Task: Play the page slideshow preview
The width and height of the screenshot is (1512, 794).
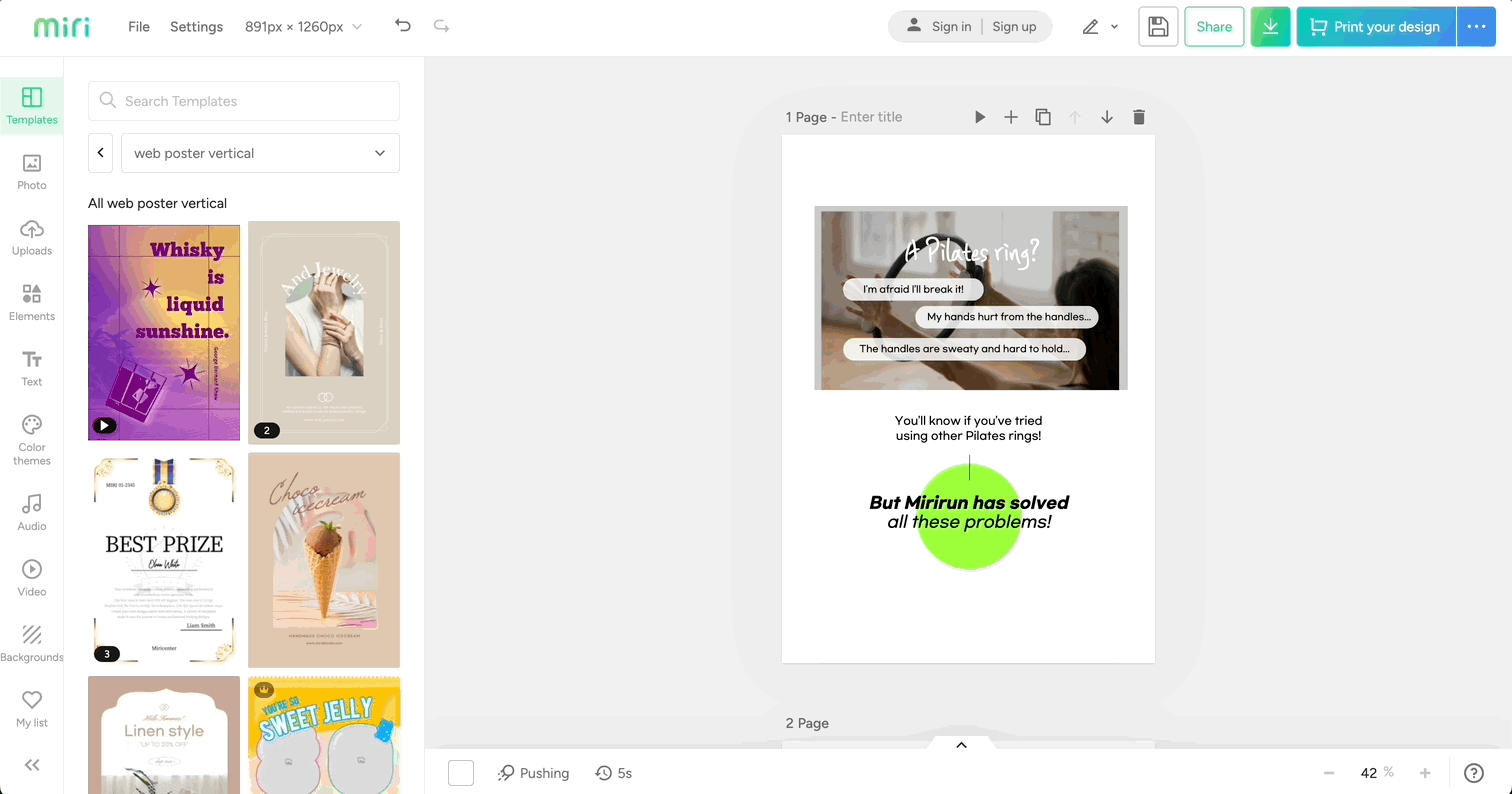Action: pos(980,117)
